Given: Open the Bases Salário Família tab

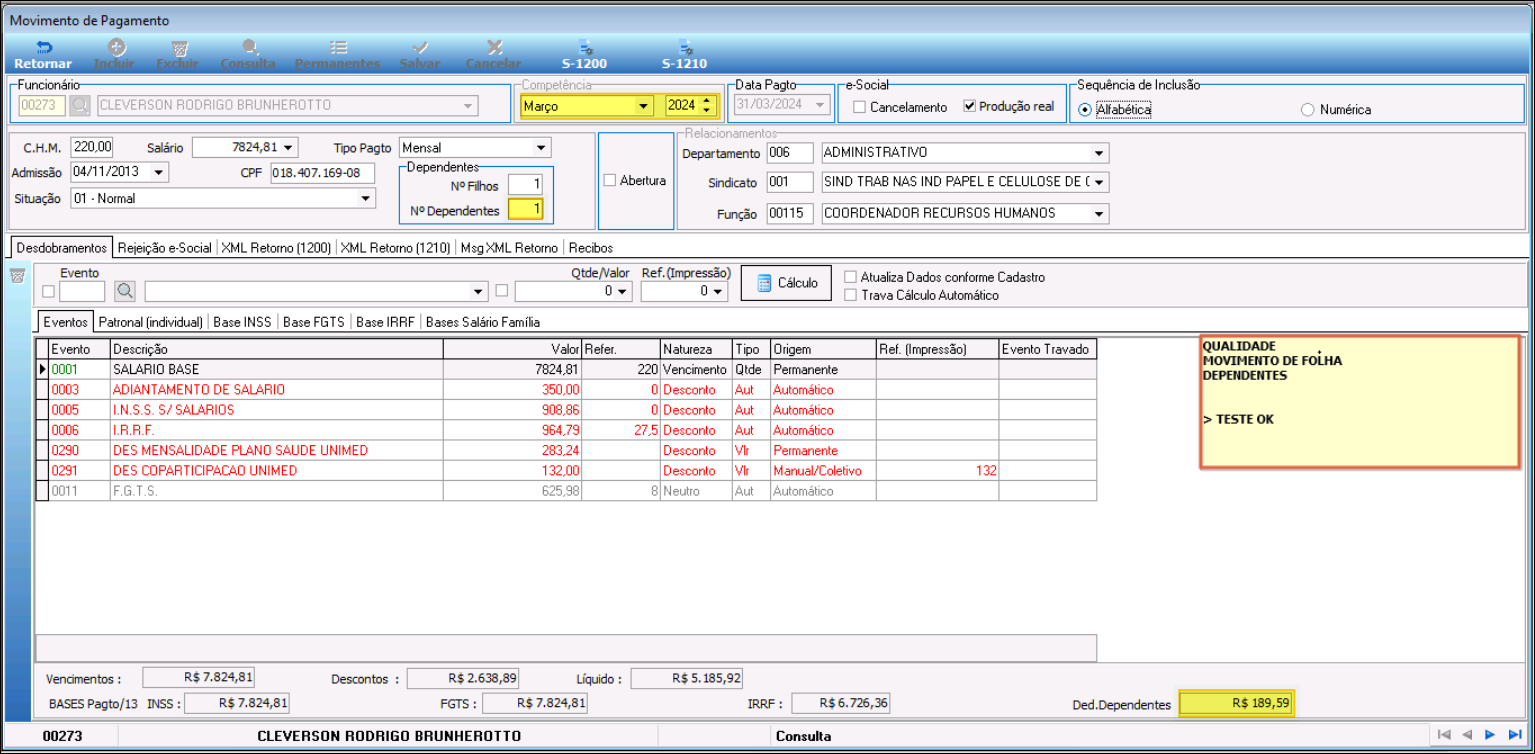Looking at the screenshot, I should 483,322.
